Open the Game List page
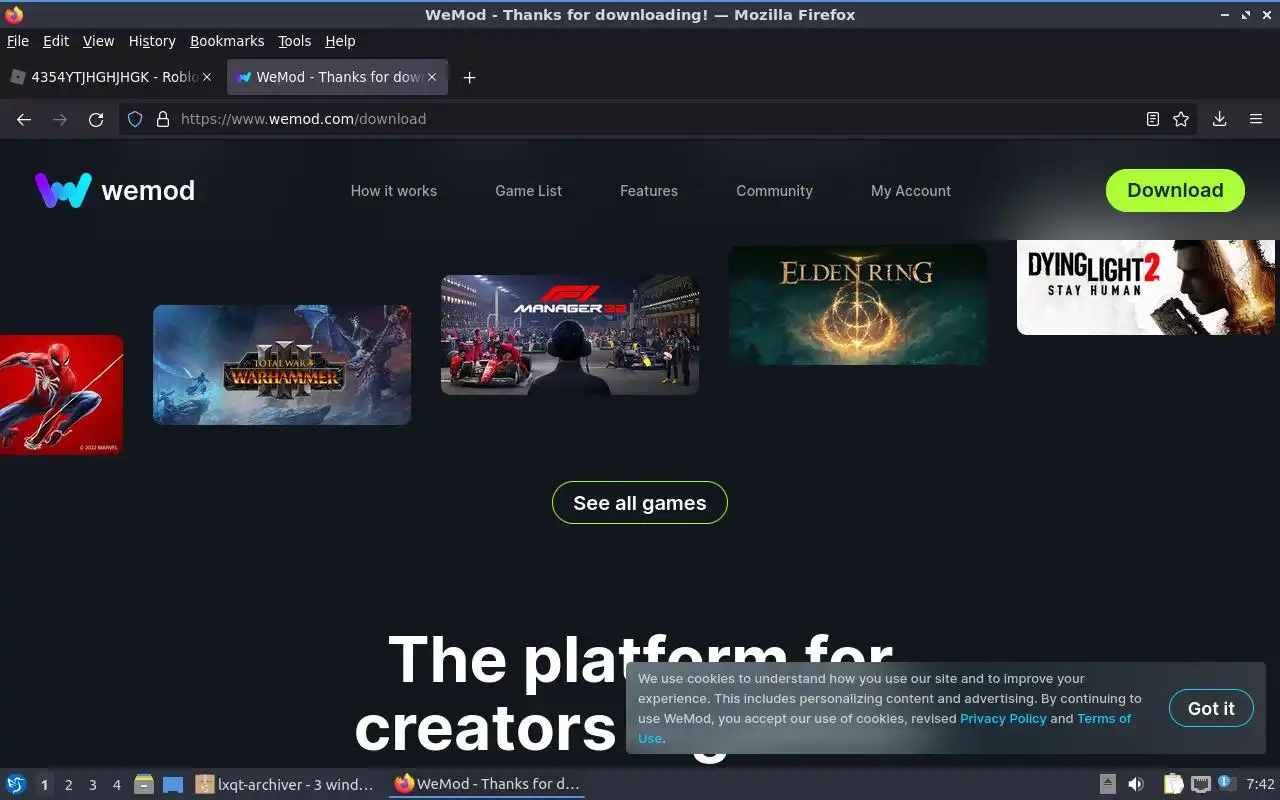This screenshot has height=800, width=1280. click(529, 191)
